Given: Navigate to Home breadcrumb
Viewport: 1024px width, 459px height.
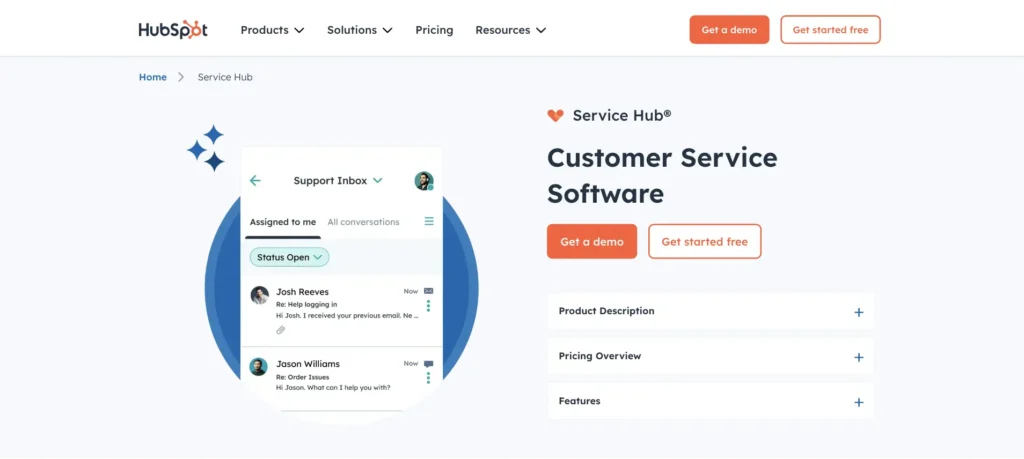Looking at the screenshot, I should click(153, 77).
